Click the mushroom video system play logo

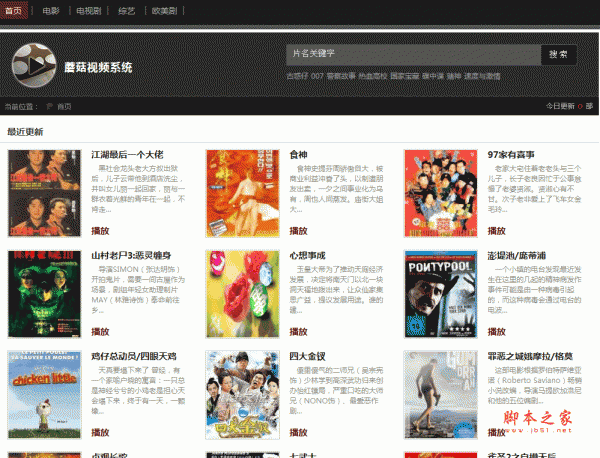point(34,65)
